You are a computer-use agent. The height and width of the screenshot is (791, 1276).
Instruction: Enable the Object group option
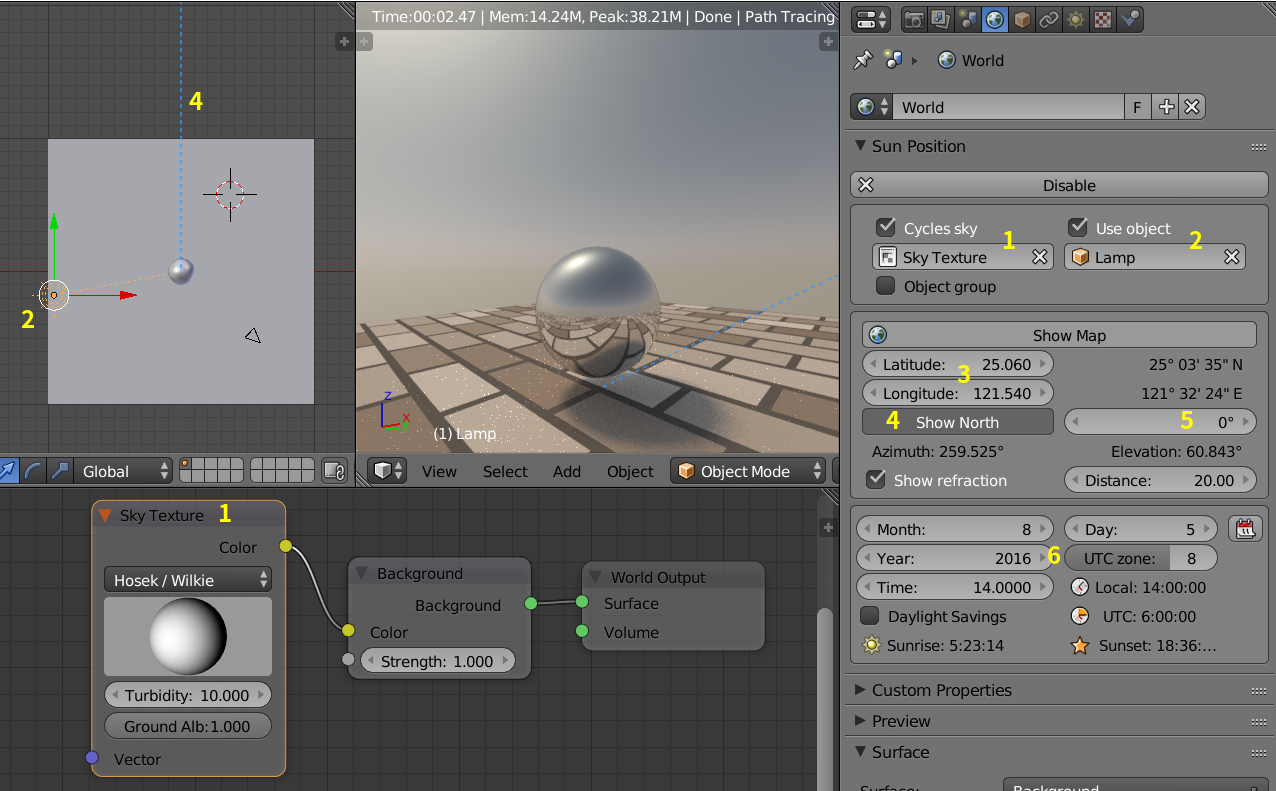(885, 286)
